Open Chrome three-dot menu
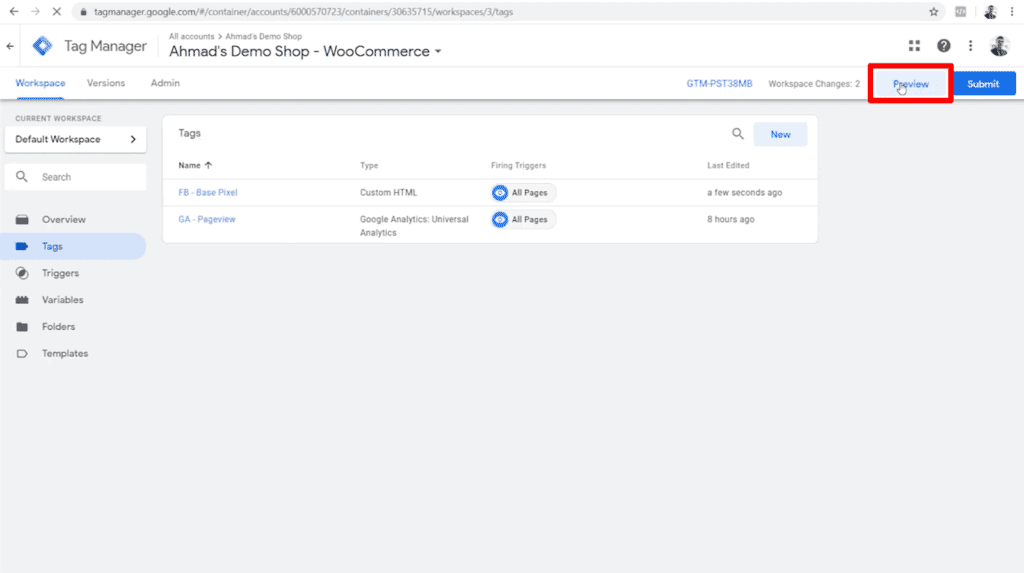The height and width of the screenshot is (573, 1024). tap(1012, 12)
